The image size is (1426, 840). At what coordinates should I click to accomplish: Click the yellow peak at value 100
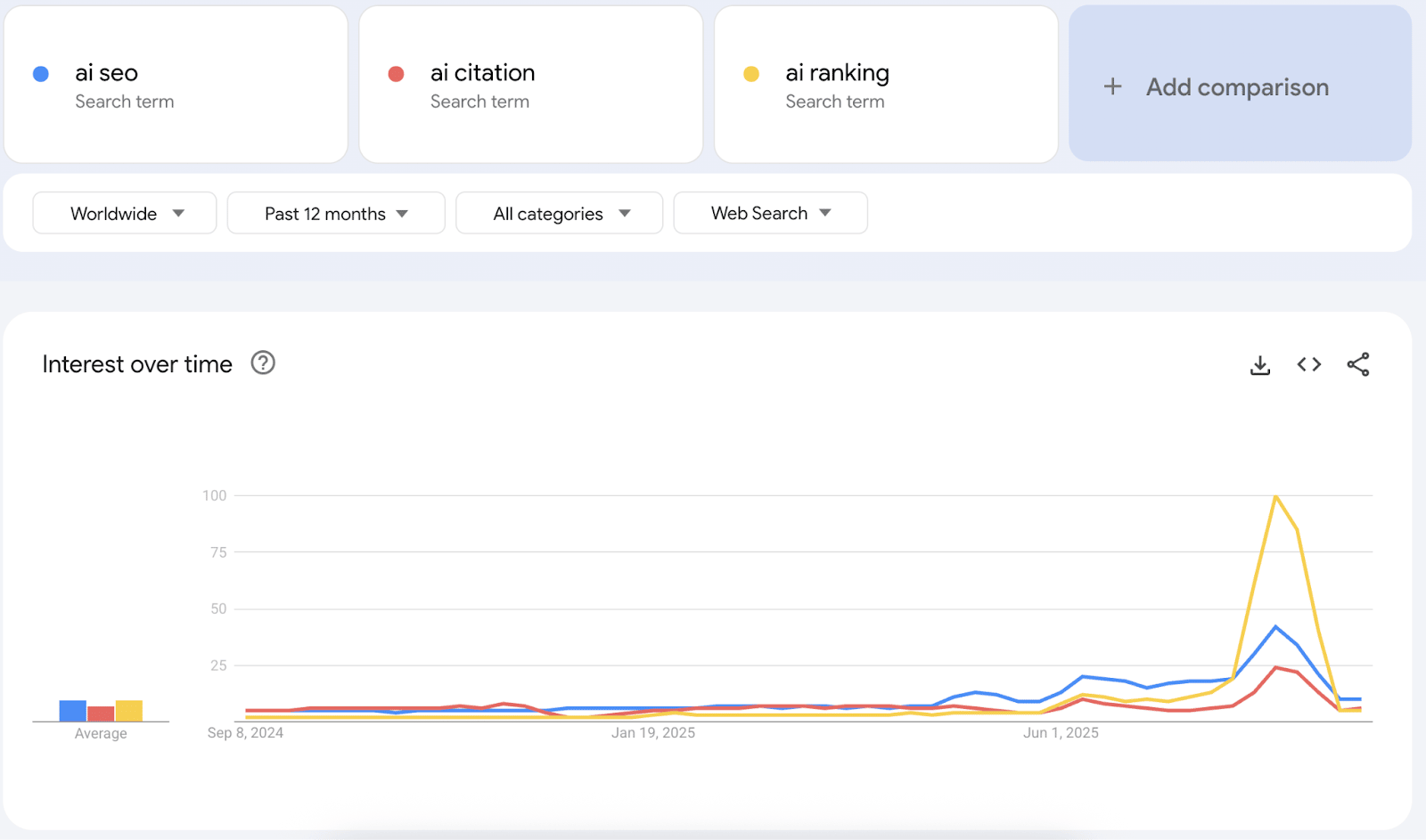(1276, 496)
